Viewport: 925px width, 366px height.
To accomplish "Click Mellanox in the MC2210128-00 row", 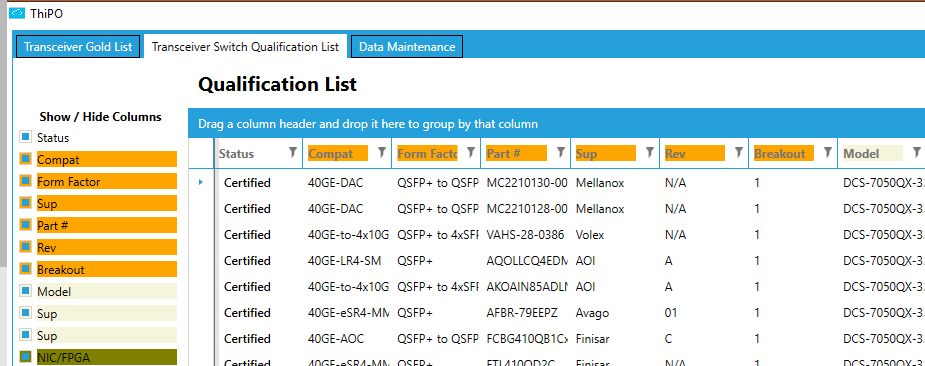I will (x=600, y=209).
